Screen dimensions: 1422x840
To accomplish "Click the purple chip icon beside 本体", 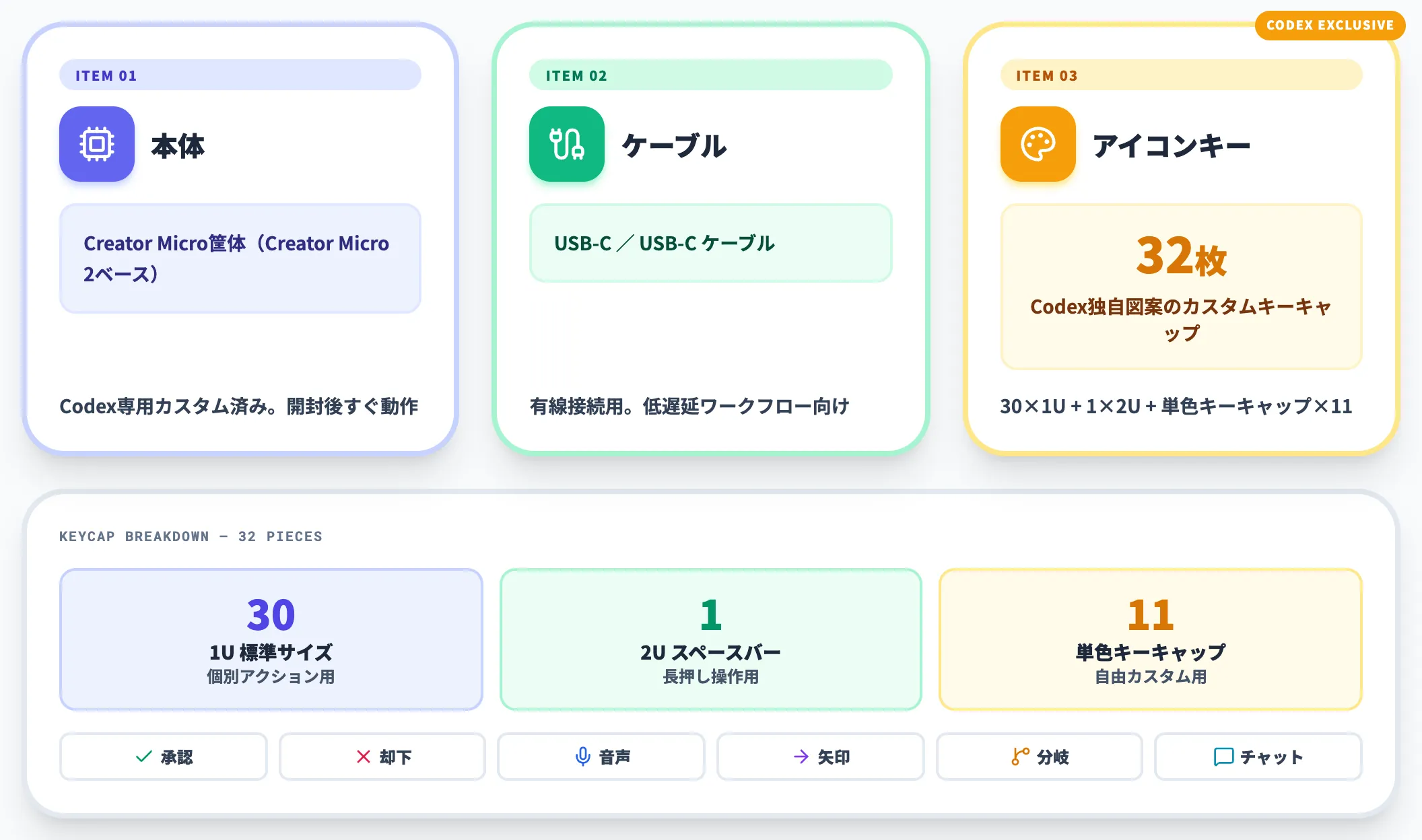I will (97, 144).
